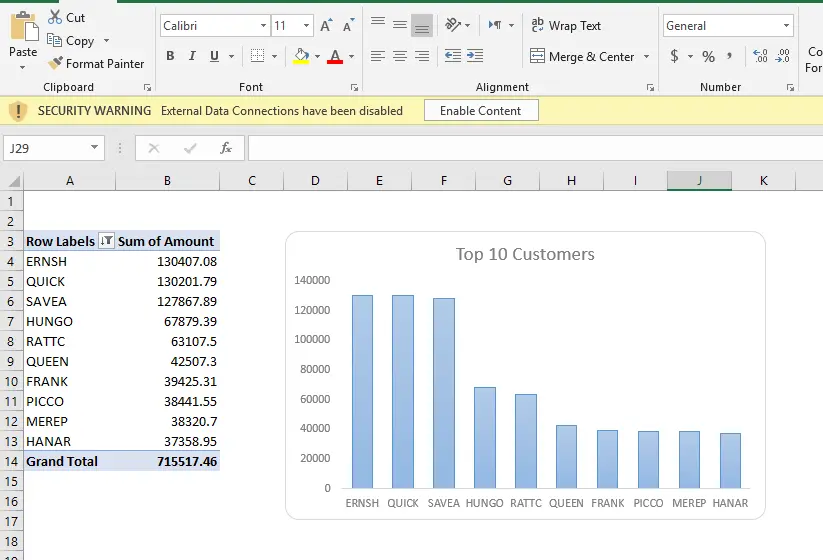
Task: Open Number format dialog launcher
Action: 790,88
